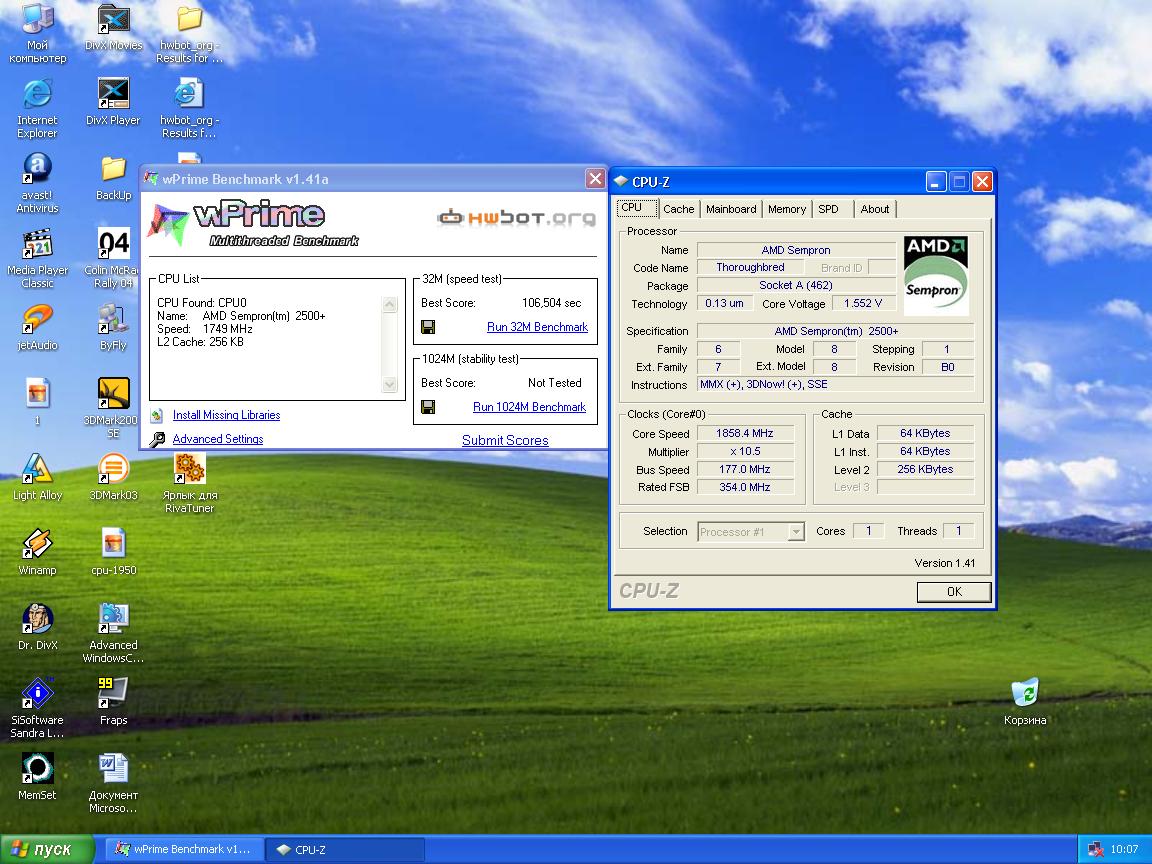This screenshot has width=1152, height=864.
Task: Open the Mainboard tab in CPU-Z
Action: tap(731, 209)
